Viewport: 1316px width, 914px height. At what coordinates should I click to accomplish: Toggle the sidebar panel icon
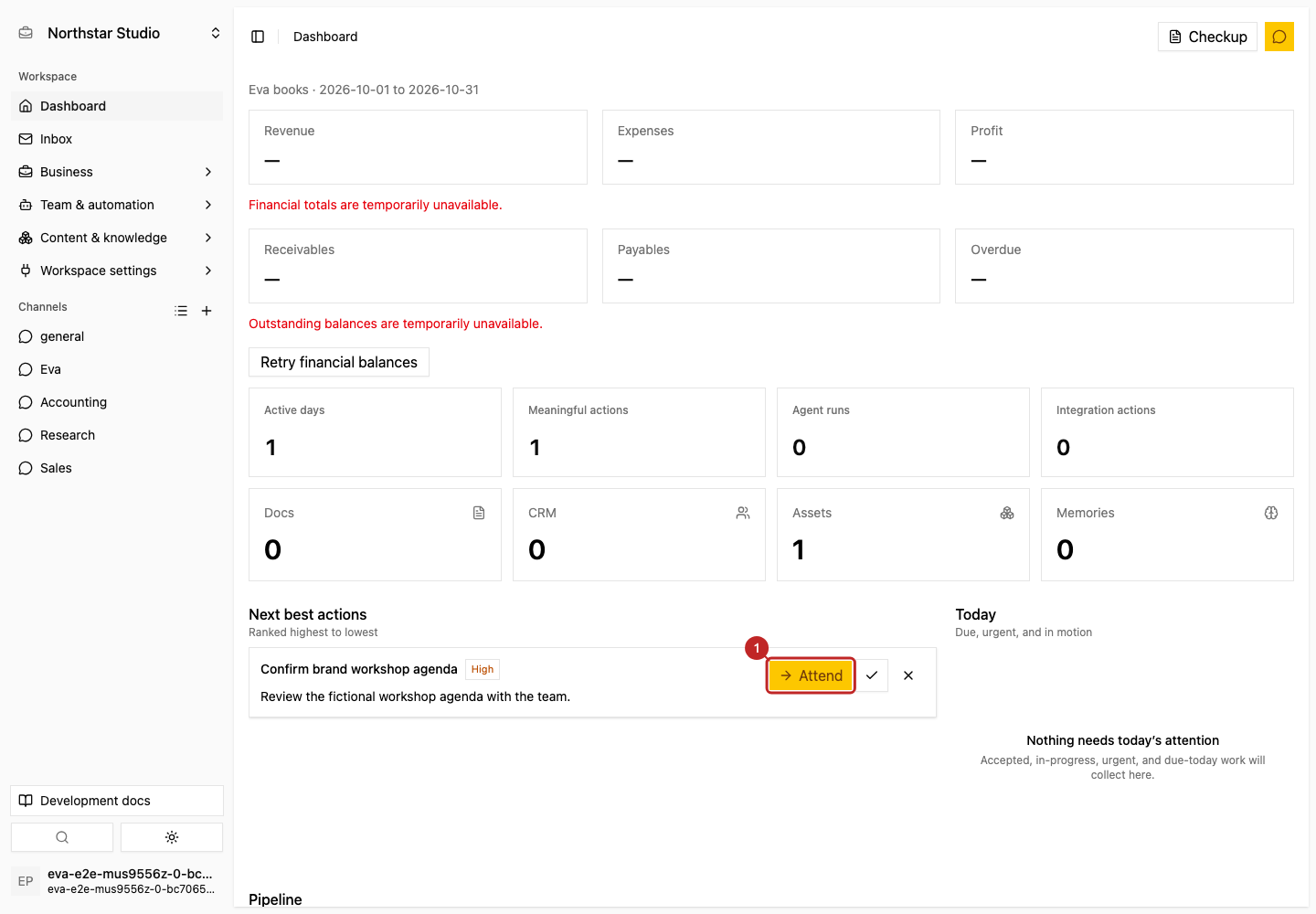pyautogui.click(x=258, y=37)
